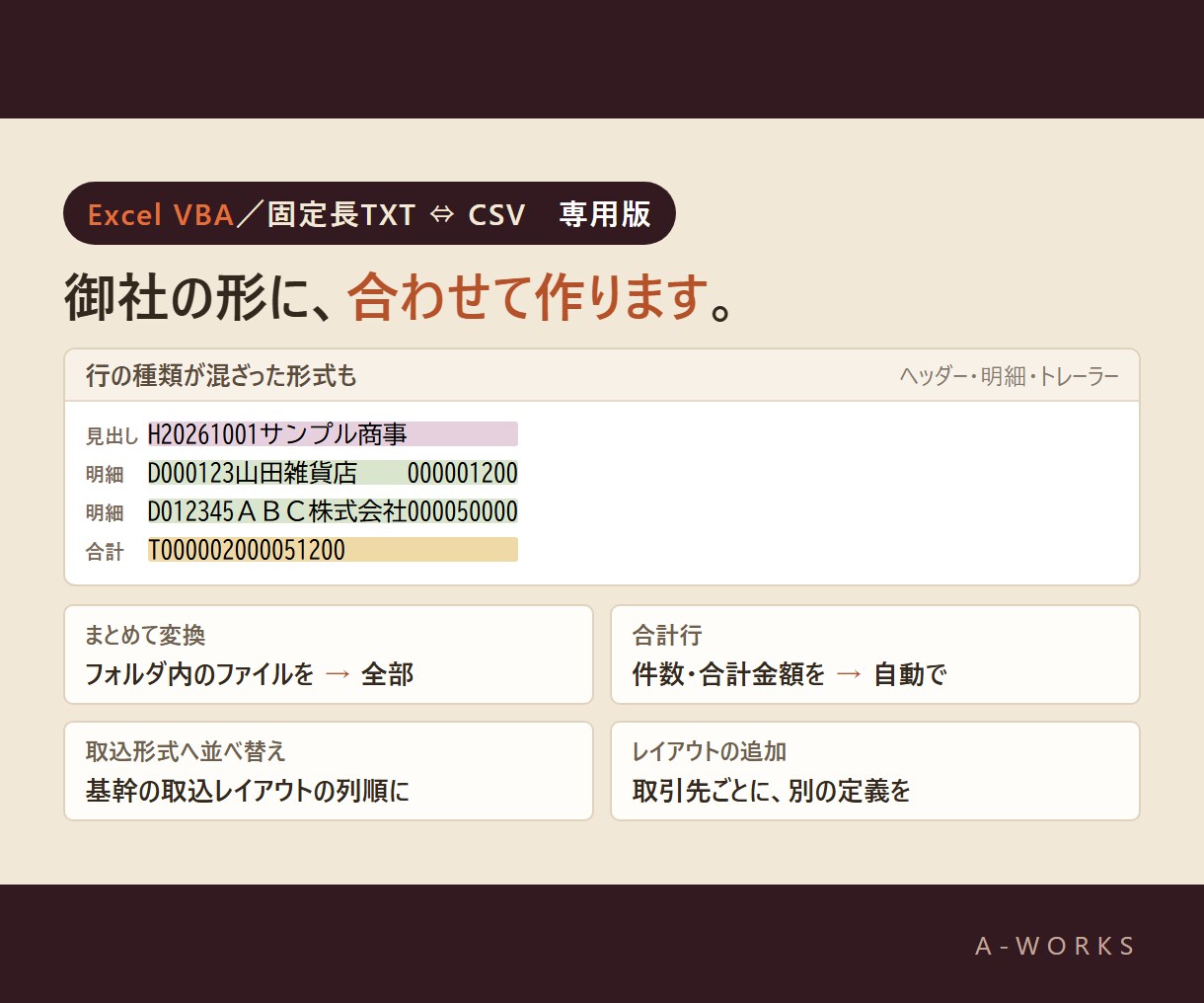Click the headline 御社の形に、合わせて作ります。
The height and width of the screenshot is (1003, 1204).
pyautogui.click(x=400, y=296)
